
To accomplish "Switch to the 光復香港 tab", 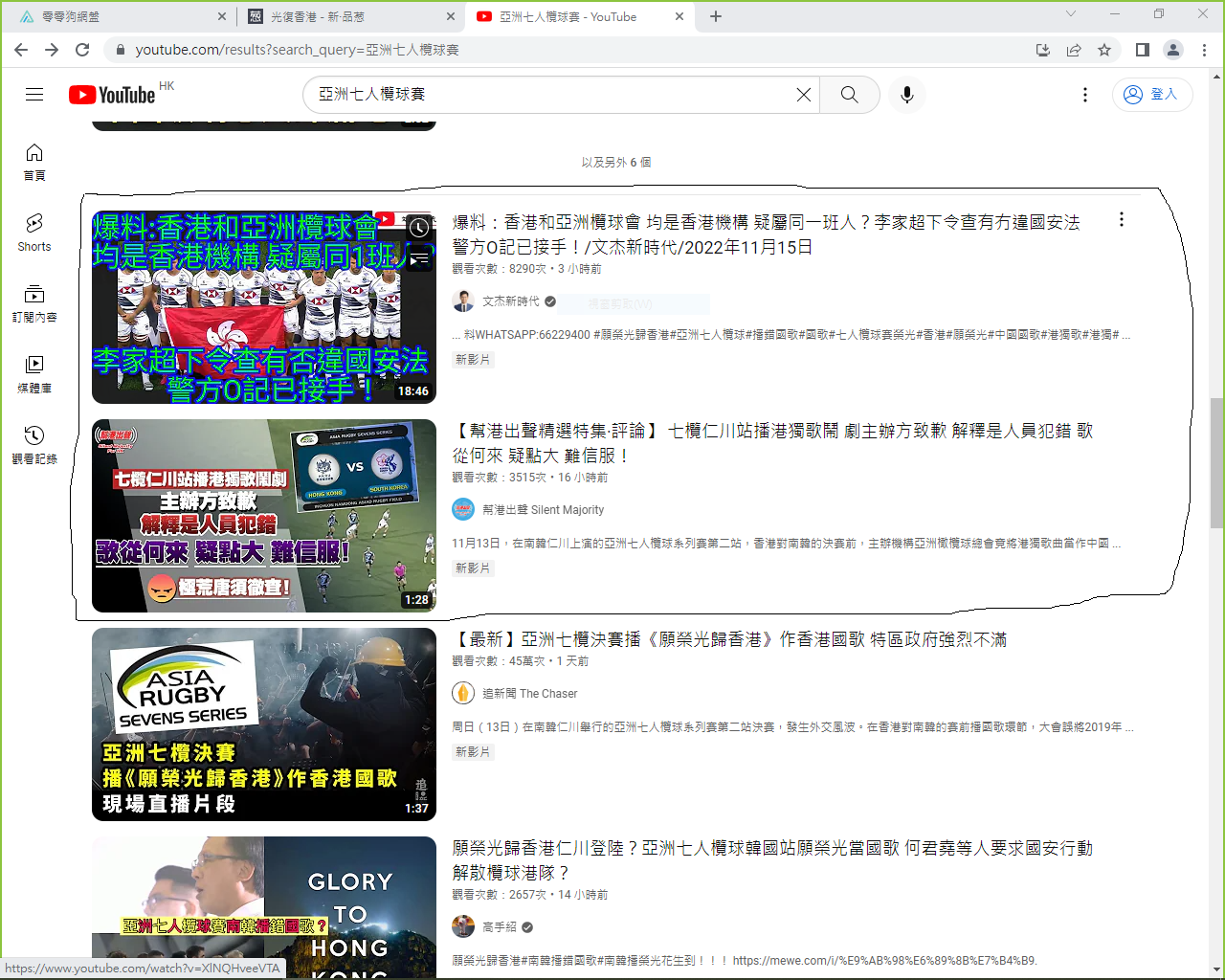I will (x=349, y=16).
